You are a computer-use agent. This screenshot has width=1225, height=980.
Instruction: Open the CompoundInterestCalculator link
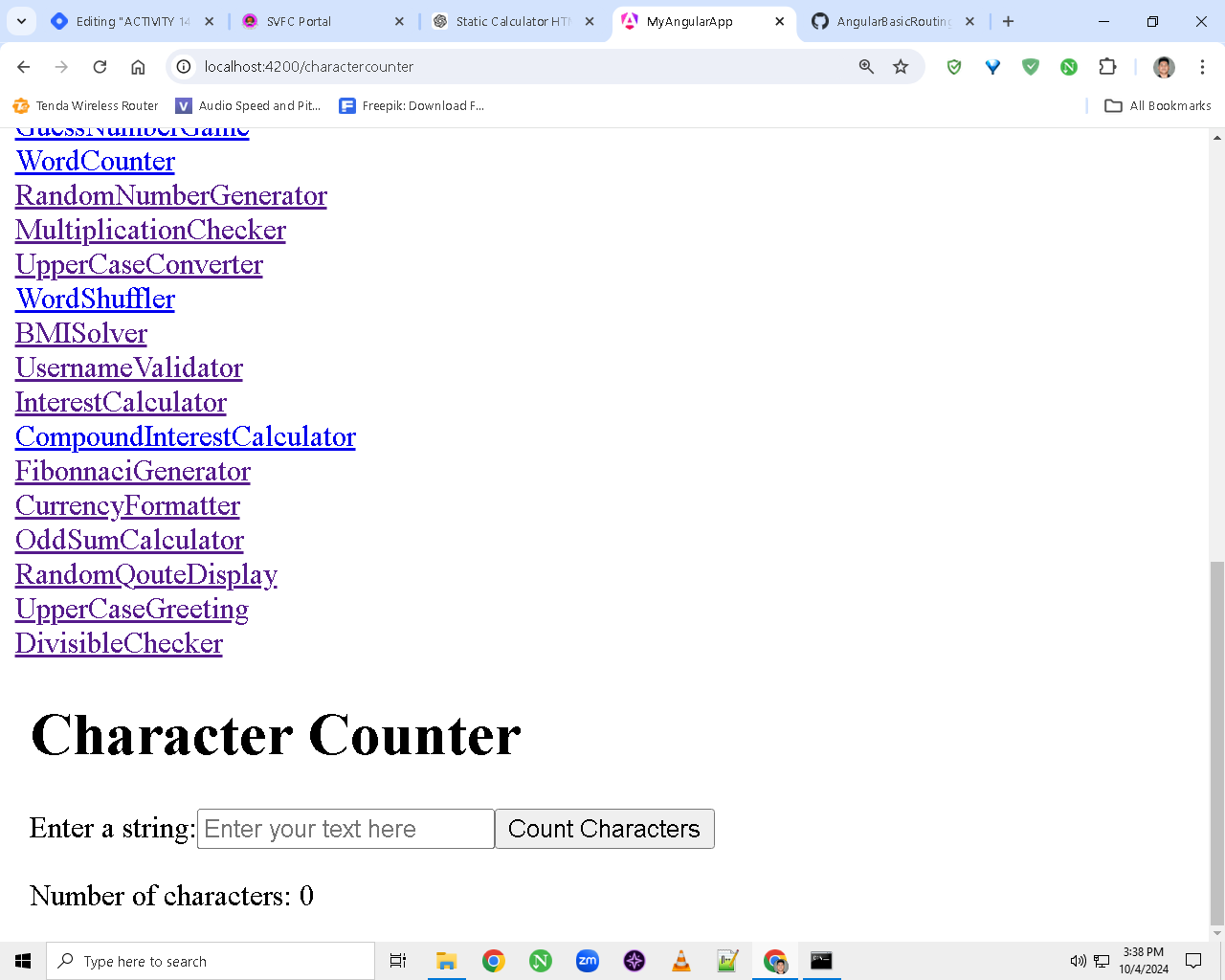point(186,436)
